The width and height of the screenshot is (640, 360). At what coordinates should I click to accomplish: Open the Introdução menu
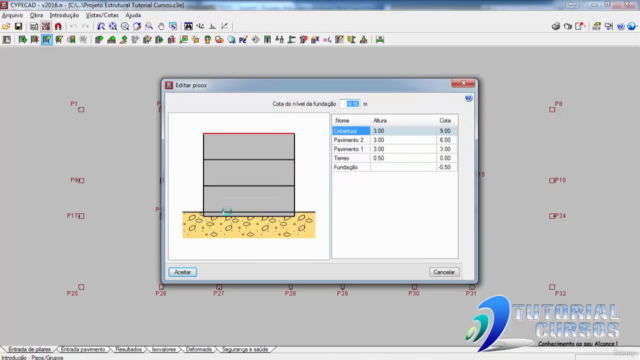(x=64, y=15)
